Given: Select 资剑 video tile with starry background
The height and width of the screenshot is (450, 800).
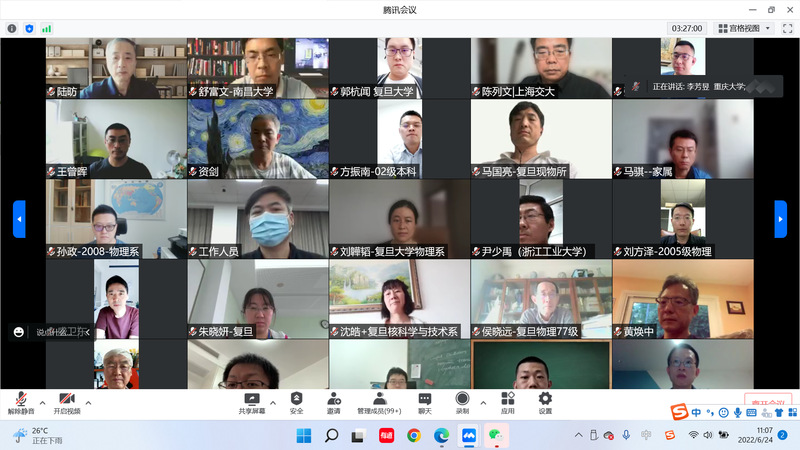Looking at the screenshot, I should (x=258, y=139).
